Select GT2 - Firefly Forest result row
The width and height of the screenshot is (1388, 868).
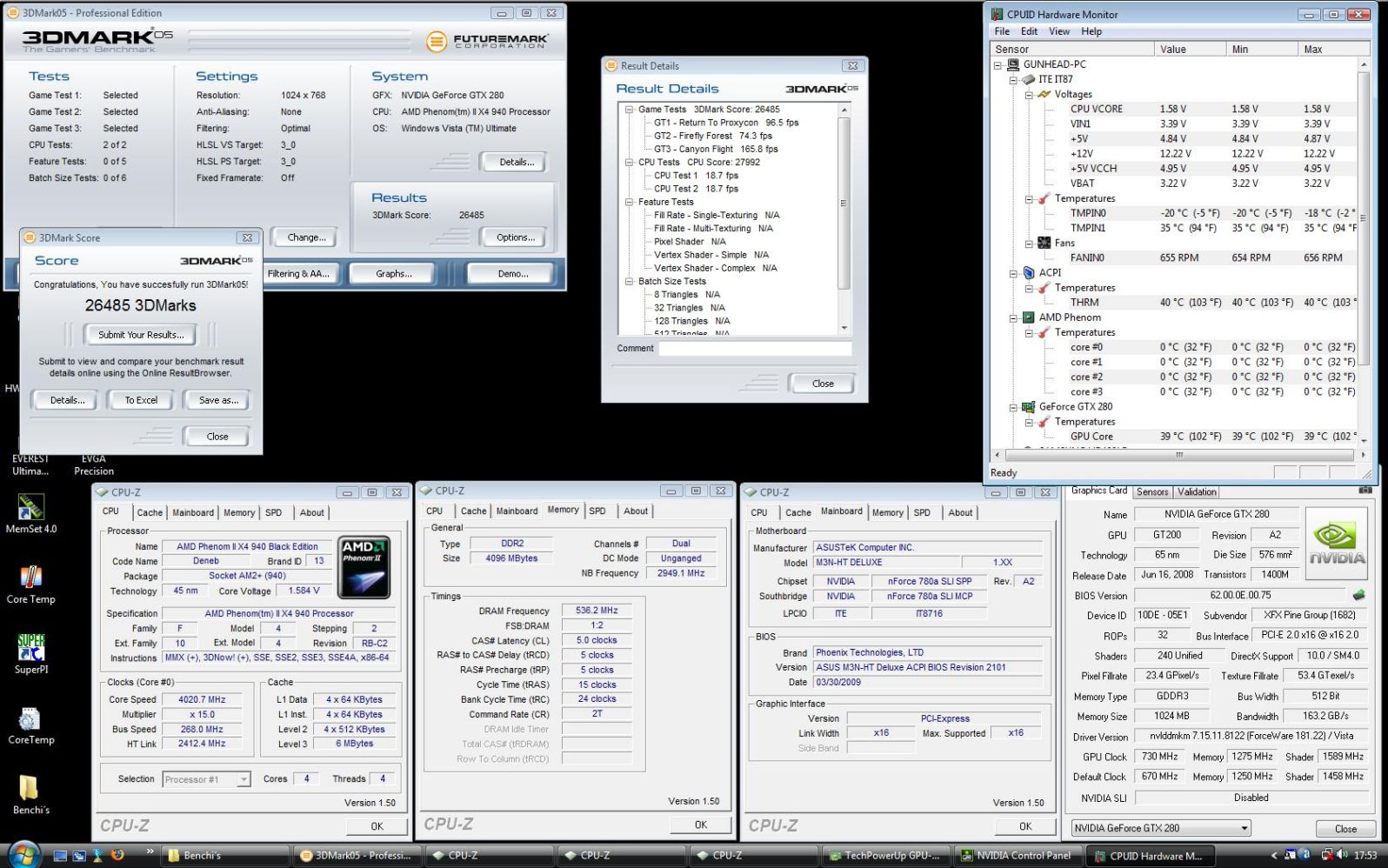(712, 136)
